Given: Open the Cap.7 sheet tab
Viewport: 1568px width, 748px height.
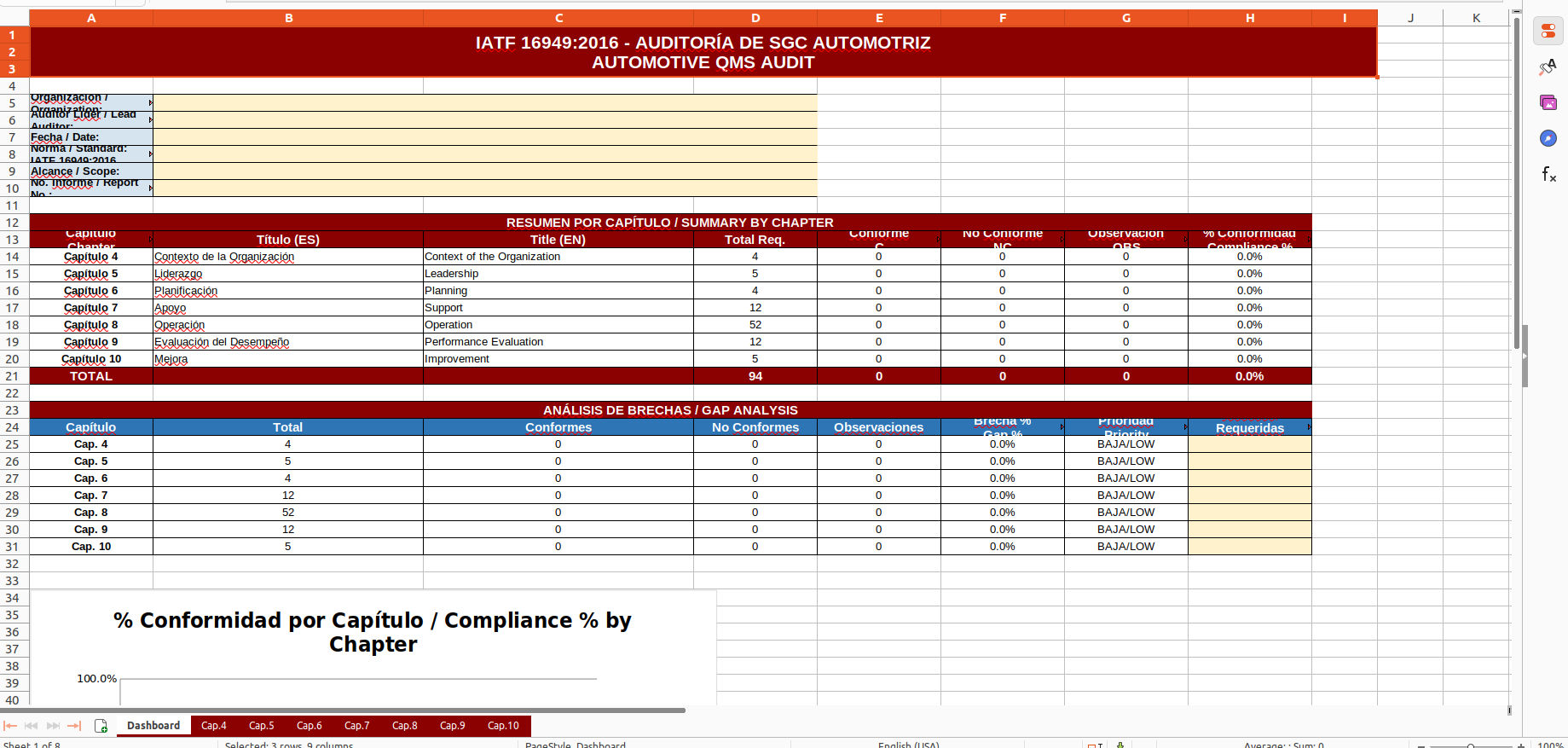Looking at the screenshot, I should pyautogui.click(x=357, y=726).
